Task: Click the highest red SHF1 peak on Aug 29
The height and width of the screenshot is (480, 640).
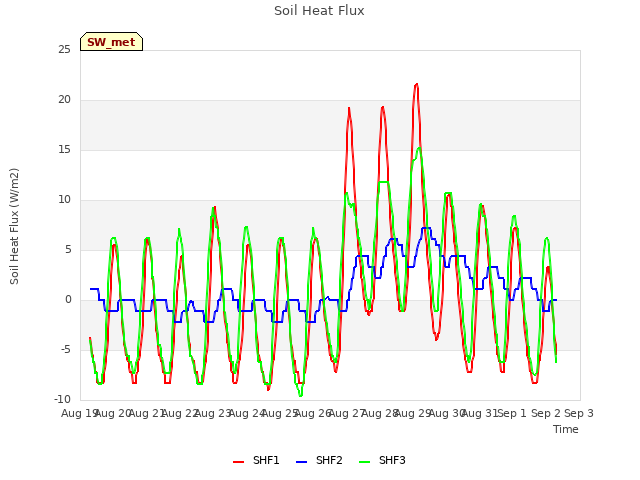Action: (416, 84)
